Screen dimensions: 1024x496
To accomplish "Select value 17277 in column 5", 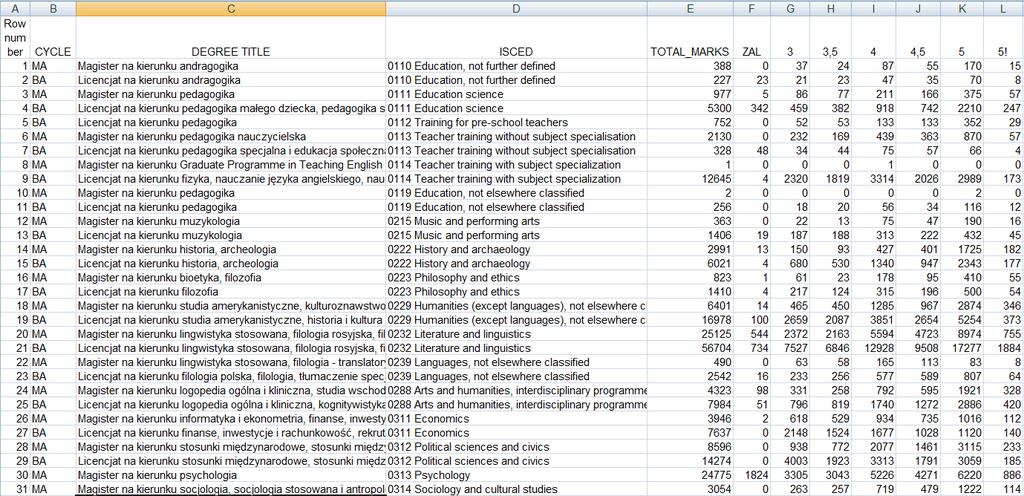I will [963, 348].
